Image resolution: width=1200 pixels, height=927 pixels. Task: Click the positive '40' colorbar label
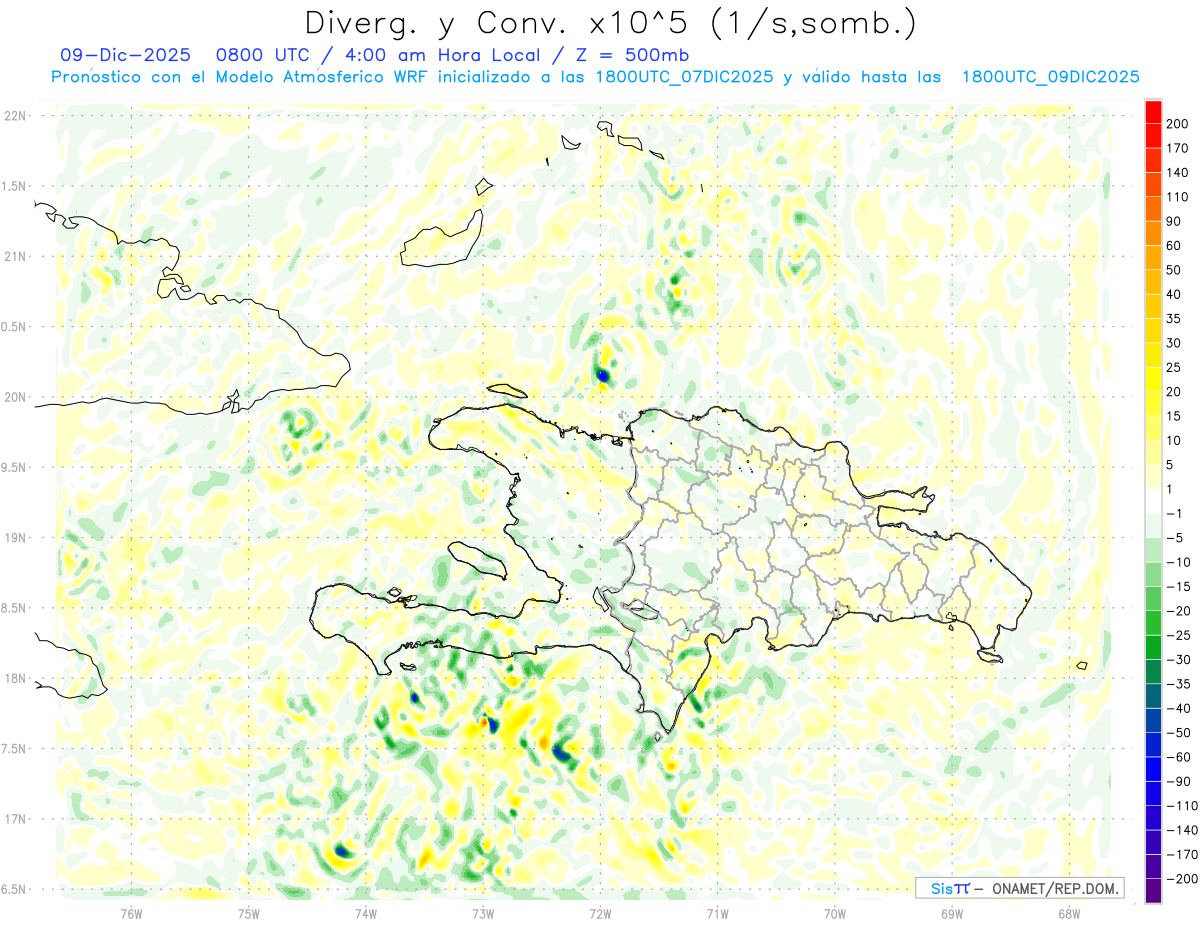pos(1174,294)
